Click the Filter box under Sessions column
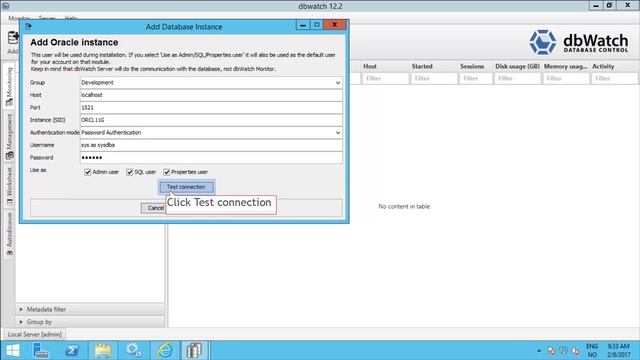 (476, 78)
